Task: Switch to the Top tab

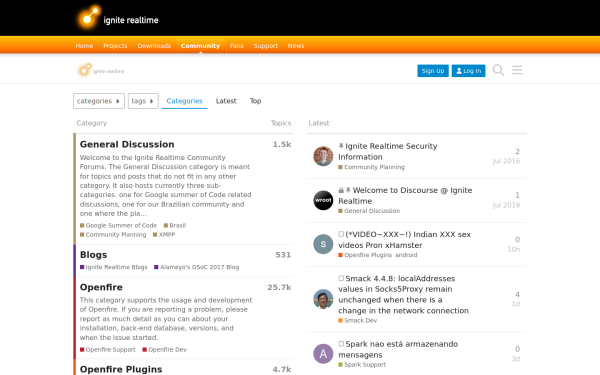Action: [x=255, y=101]
